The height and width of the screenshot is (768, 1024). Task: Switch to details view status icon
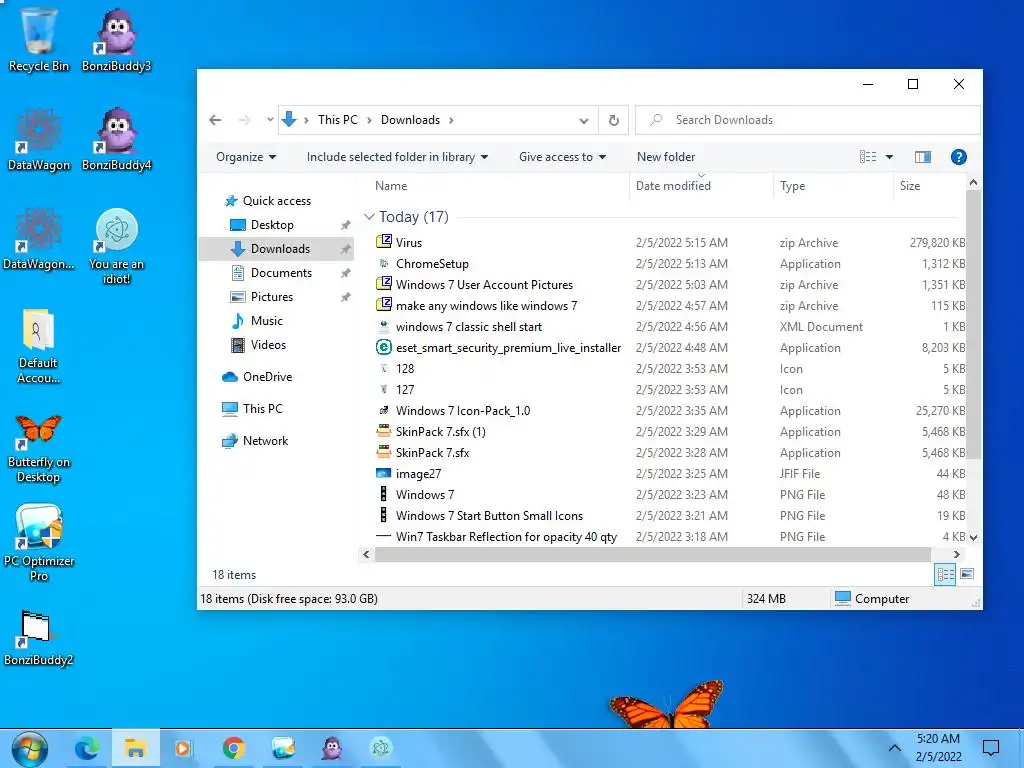[x=945, y=574]
